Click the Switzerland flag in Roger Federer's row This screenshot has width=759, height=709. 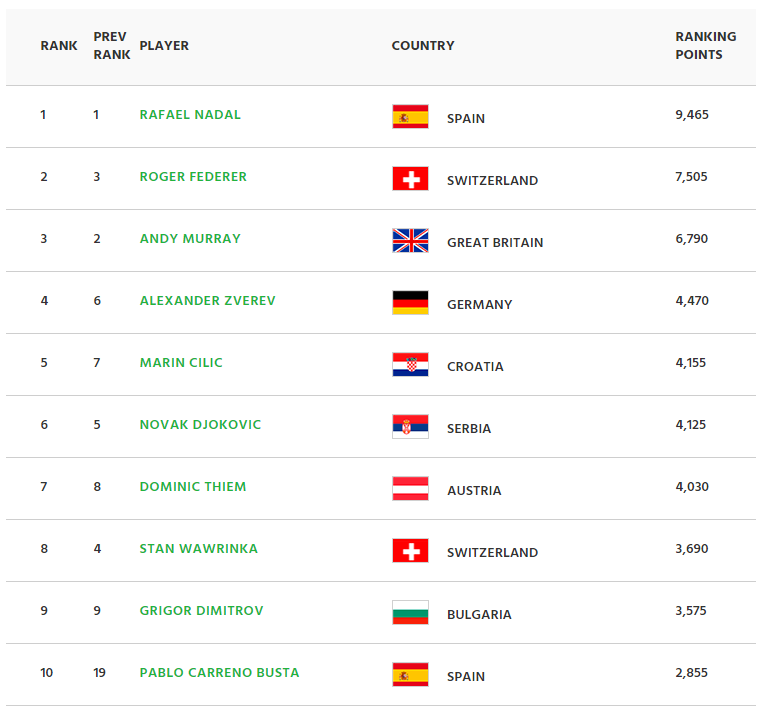click(x=410, y=179)
